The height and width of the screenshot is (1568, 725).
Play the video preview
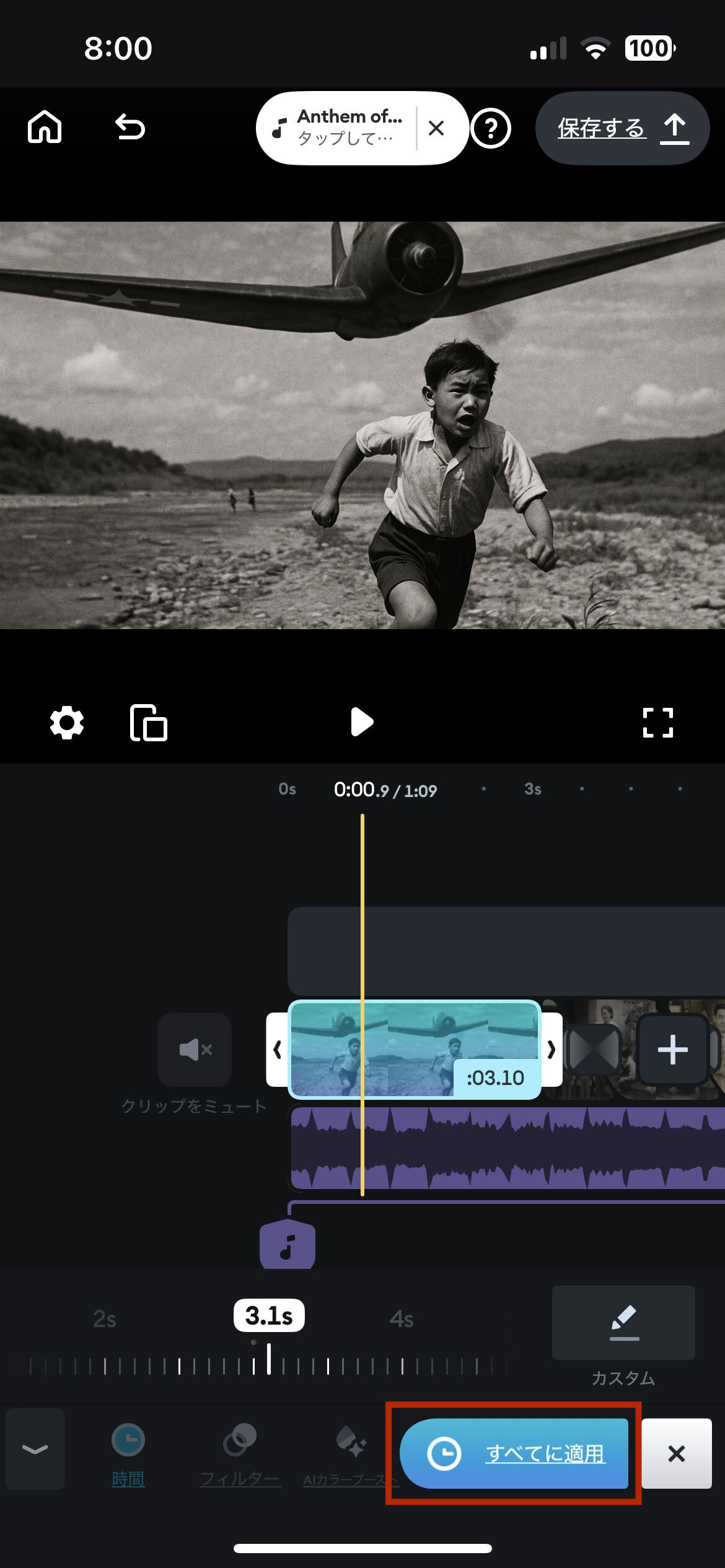point(362,722)
